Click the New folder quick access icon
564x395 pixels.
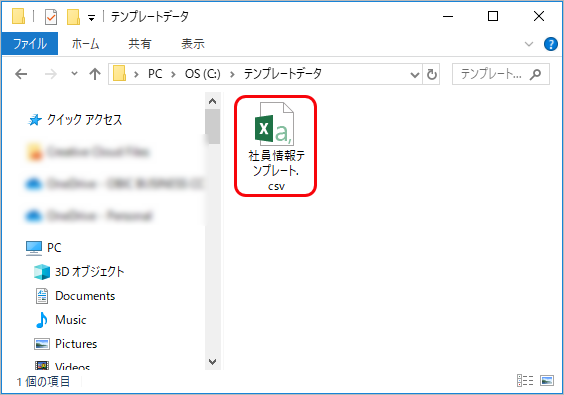[73, 17]
